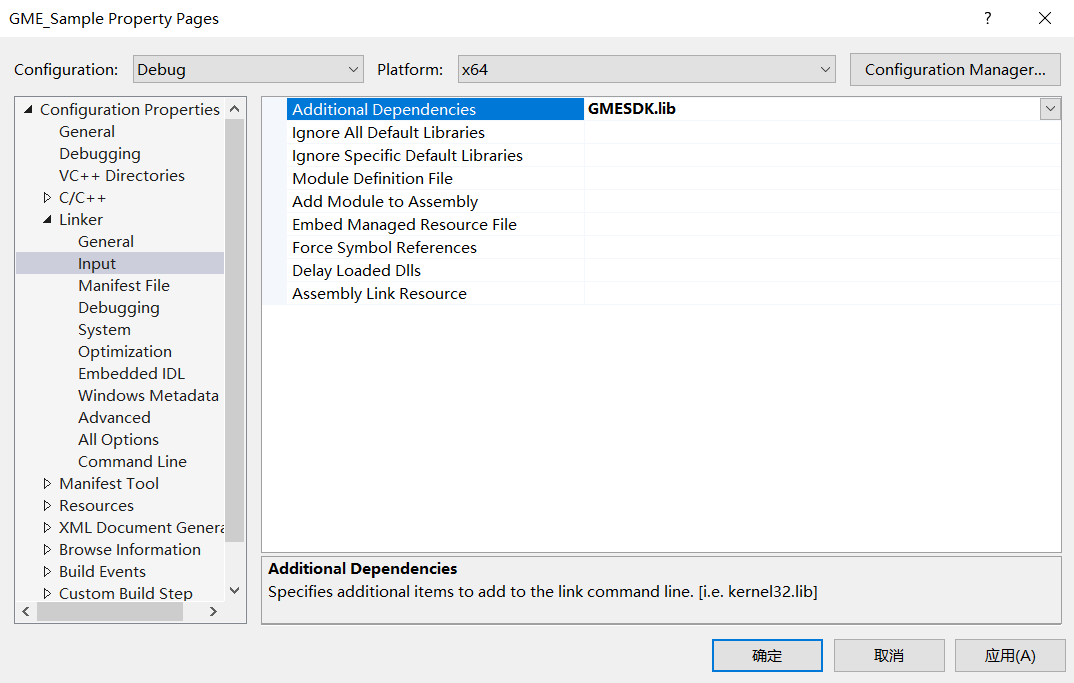
Task: Expand the Build Events node
Action: [47, 571]
